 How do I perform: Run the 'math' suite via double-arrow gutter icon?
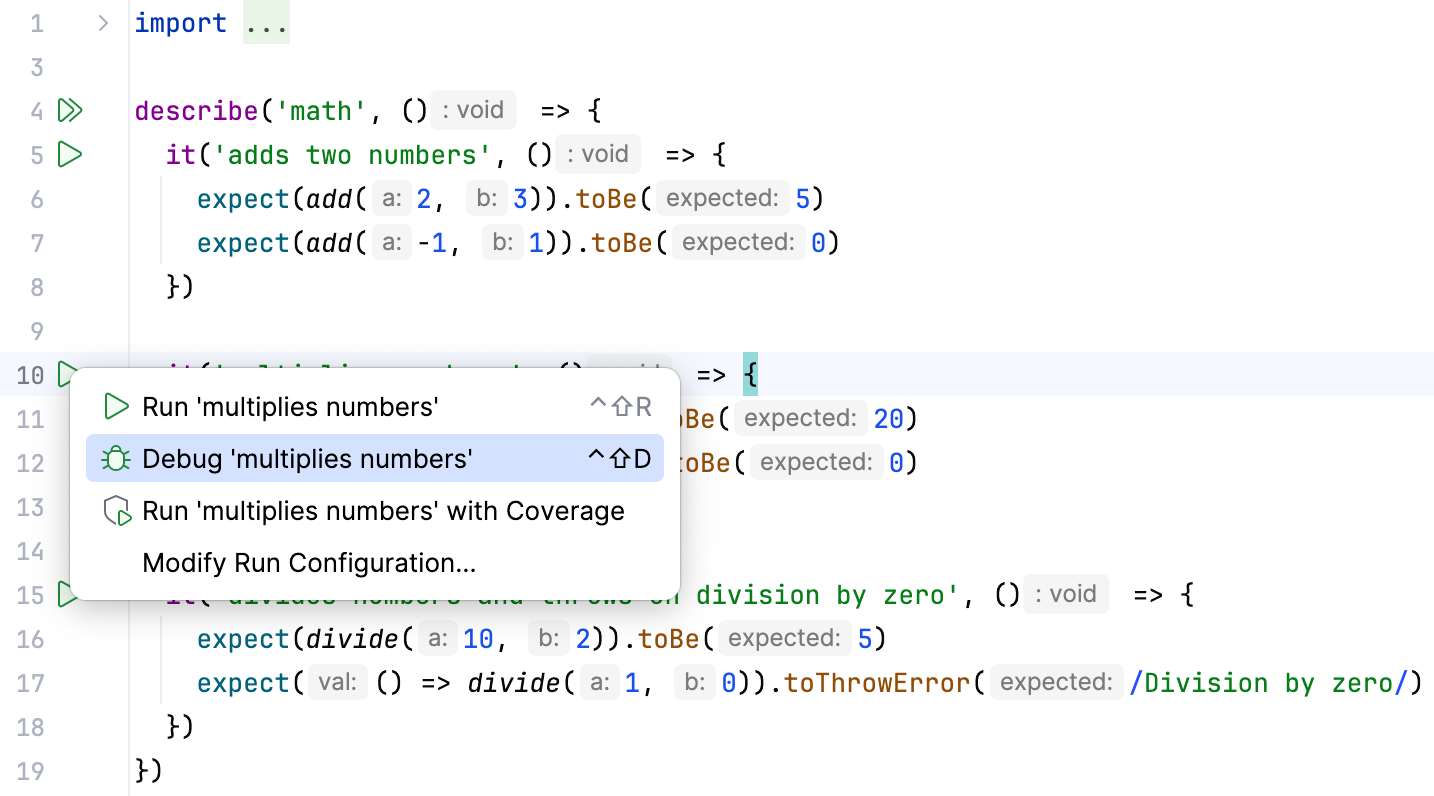point(70,110)
